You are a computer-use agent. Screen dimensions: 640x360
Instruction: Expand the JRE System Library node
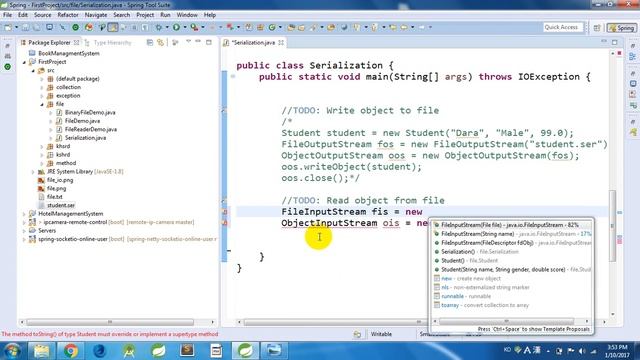click(33, 172)
